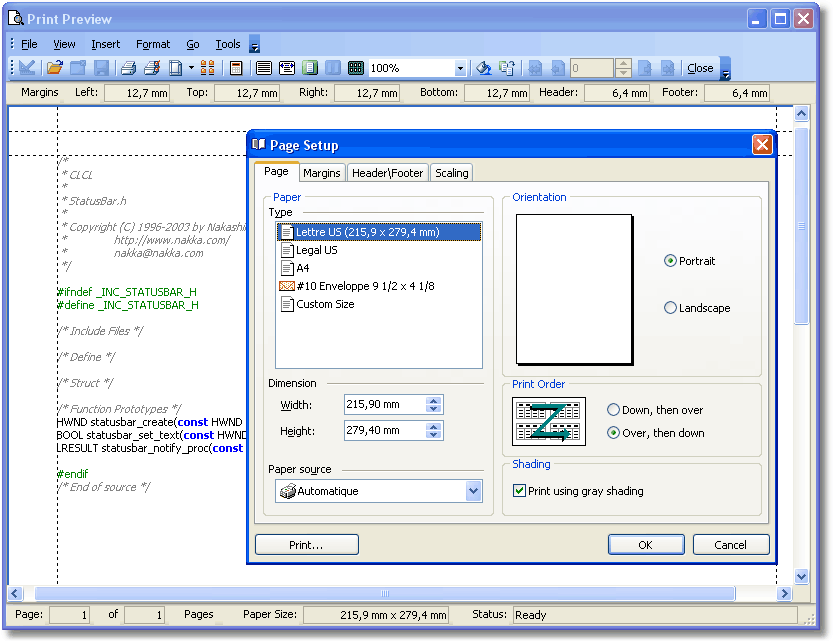Decrease the Width spinner value

(x=433, y=408)
